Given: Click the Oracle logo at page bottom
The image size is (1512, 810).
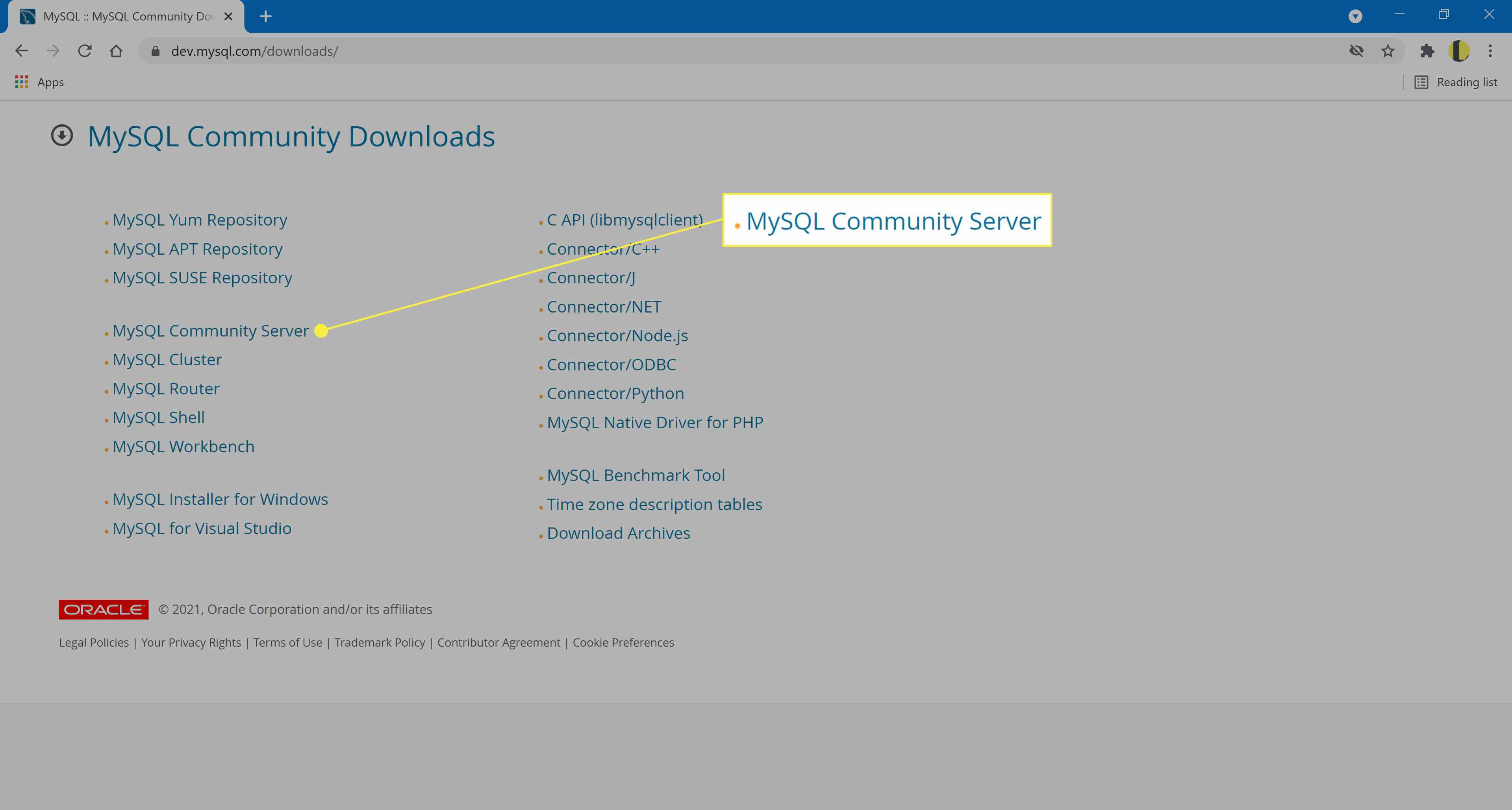Looking at the screenshot, I should pyautogui.click(x=103, y=608).
